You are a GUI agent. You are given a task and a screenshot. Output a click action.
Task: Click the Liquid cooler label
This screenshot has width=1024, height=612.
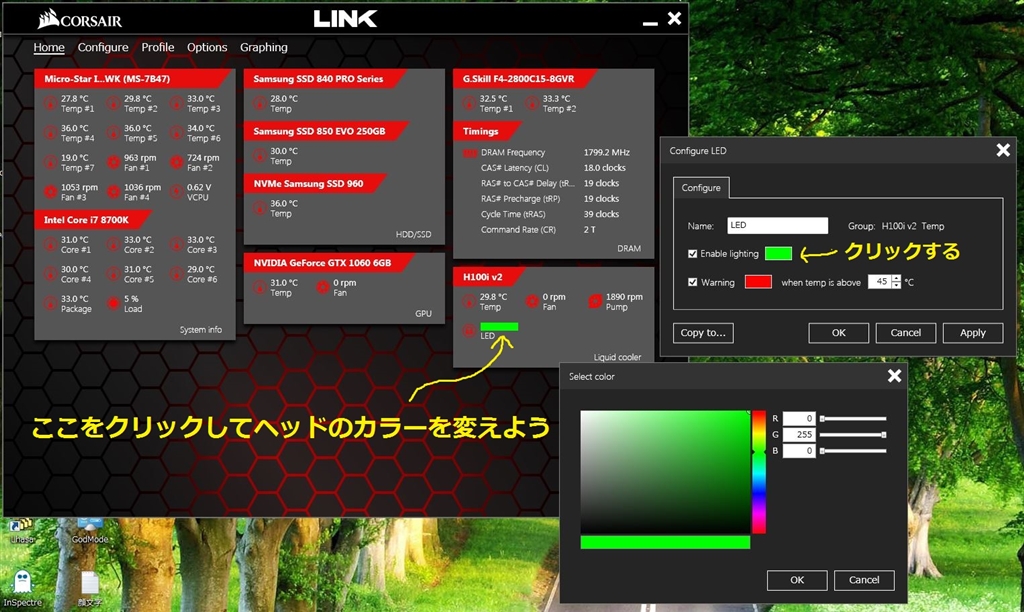pyautogui.click(x=617, y=357)
